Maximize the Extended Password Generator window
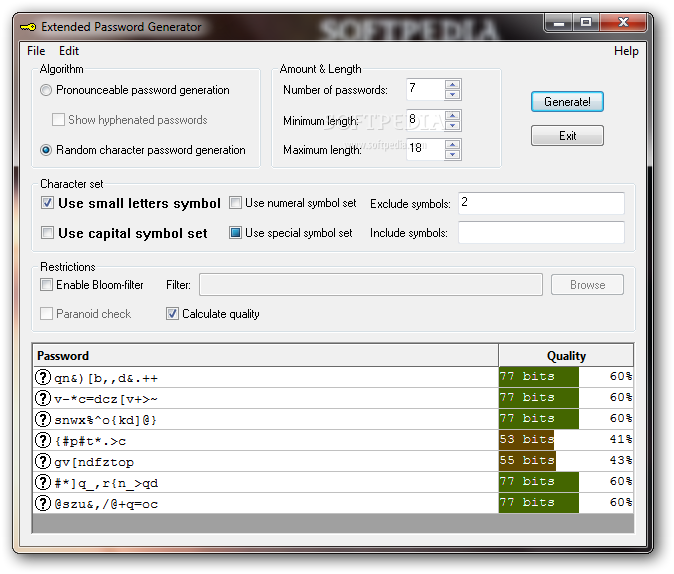The height and width of the screenshot is (574, 674). [585, 23]
